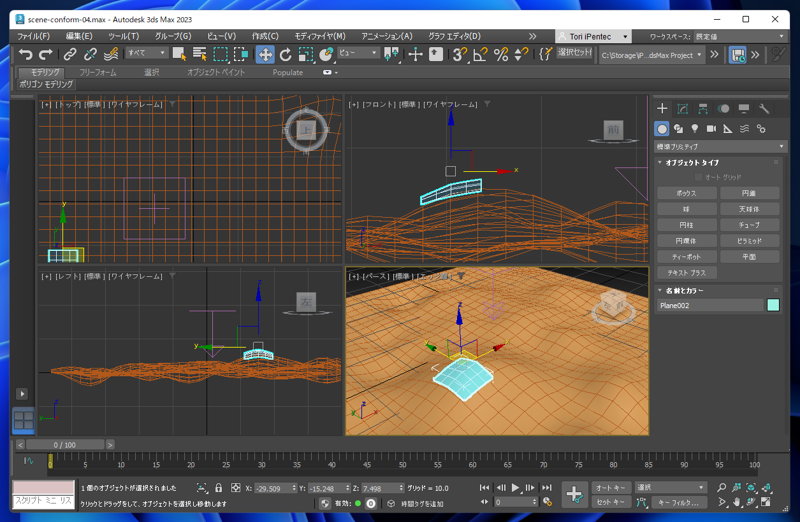The width and height of the screenshot is (800, 522).
Task: Select Cameras category icon
Action: pos(711,129)
